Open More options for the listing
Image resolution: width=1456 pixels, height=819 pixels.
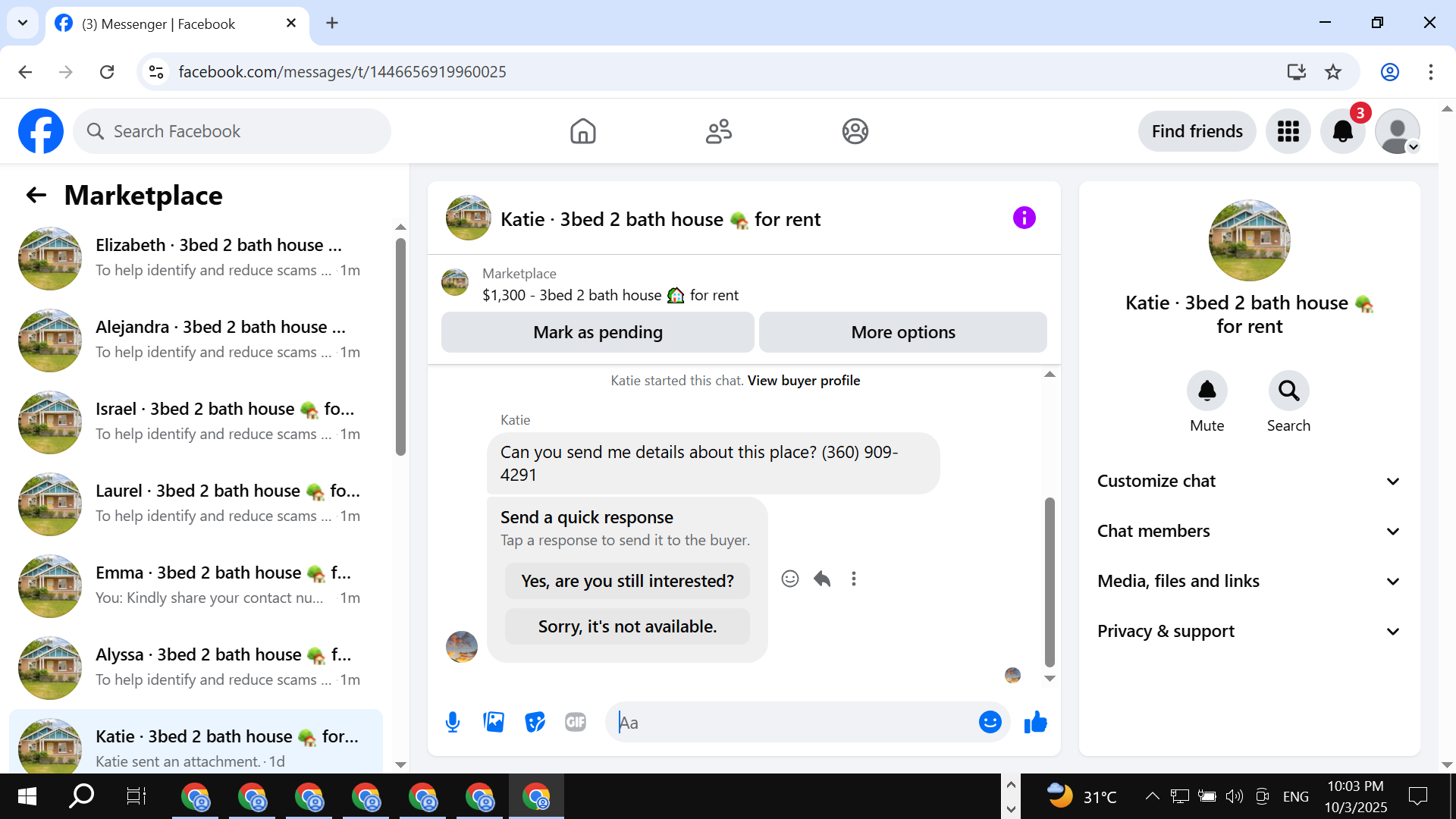click(903, 332)
